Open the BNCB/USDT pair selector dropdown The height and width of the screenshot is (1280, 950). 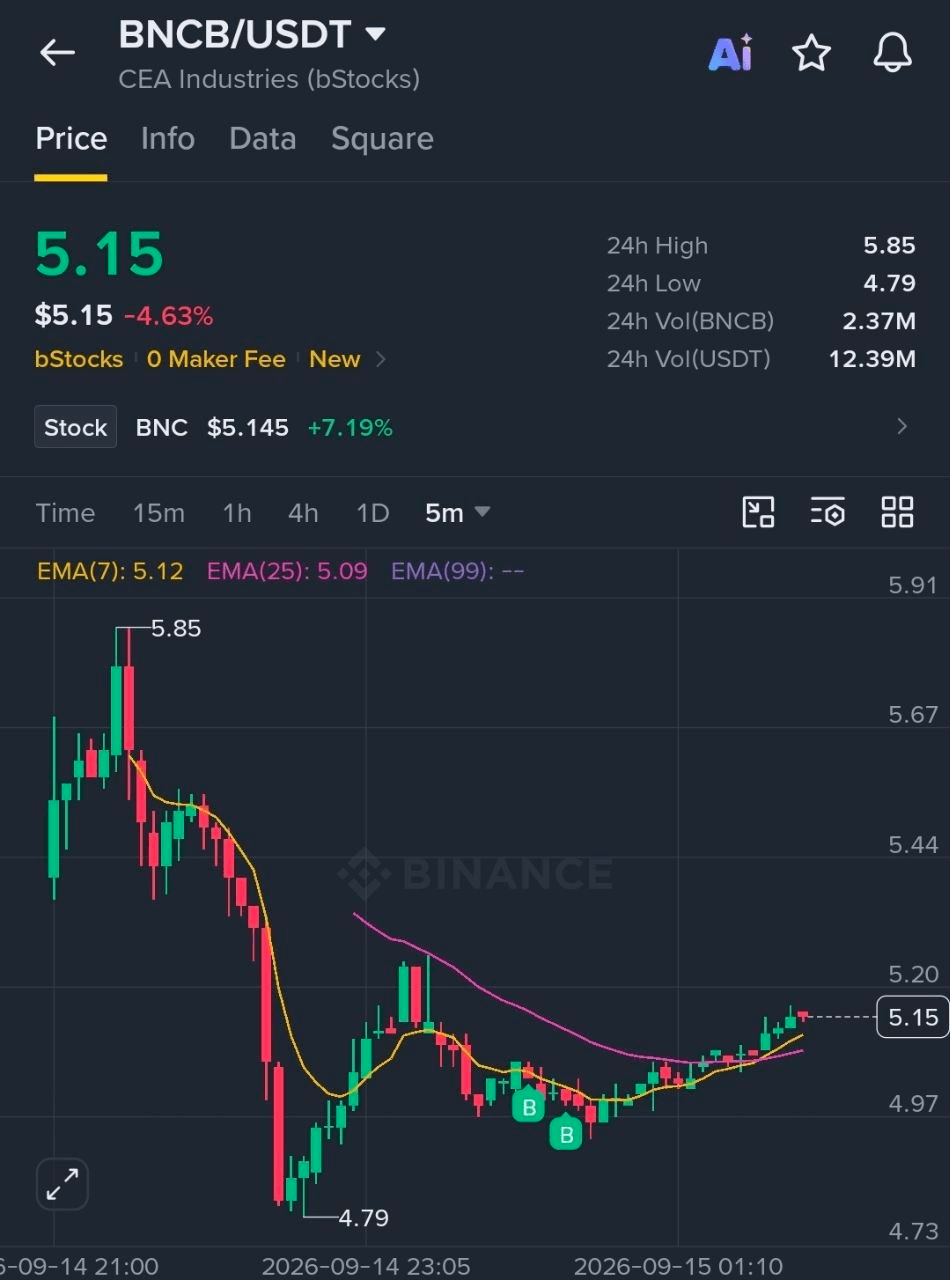point(252,34)
